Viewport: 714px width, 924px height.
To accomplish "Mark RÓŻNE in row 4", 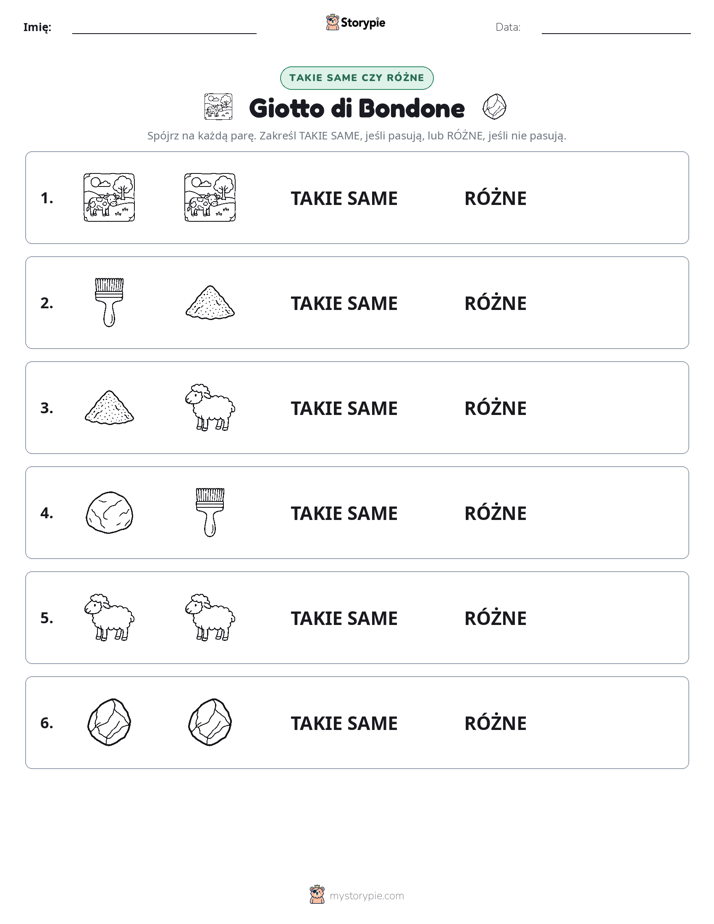I will (495, 513).
